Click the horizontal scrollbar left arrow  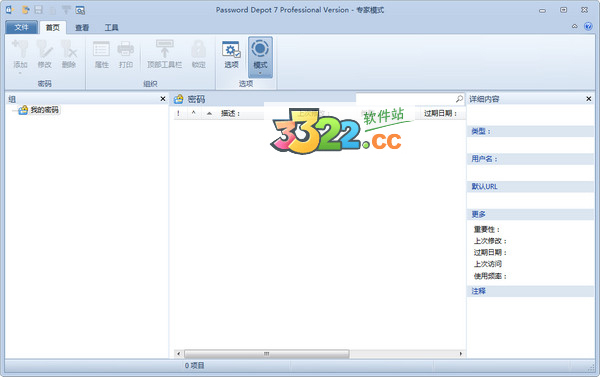click(178, 354)
